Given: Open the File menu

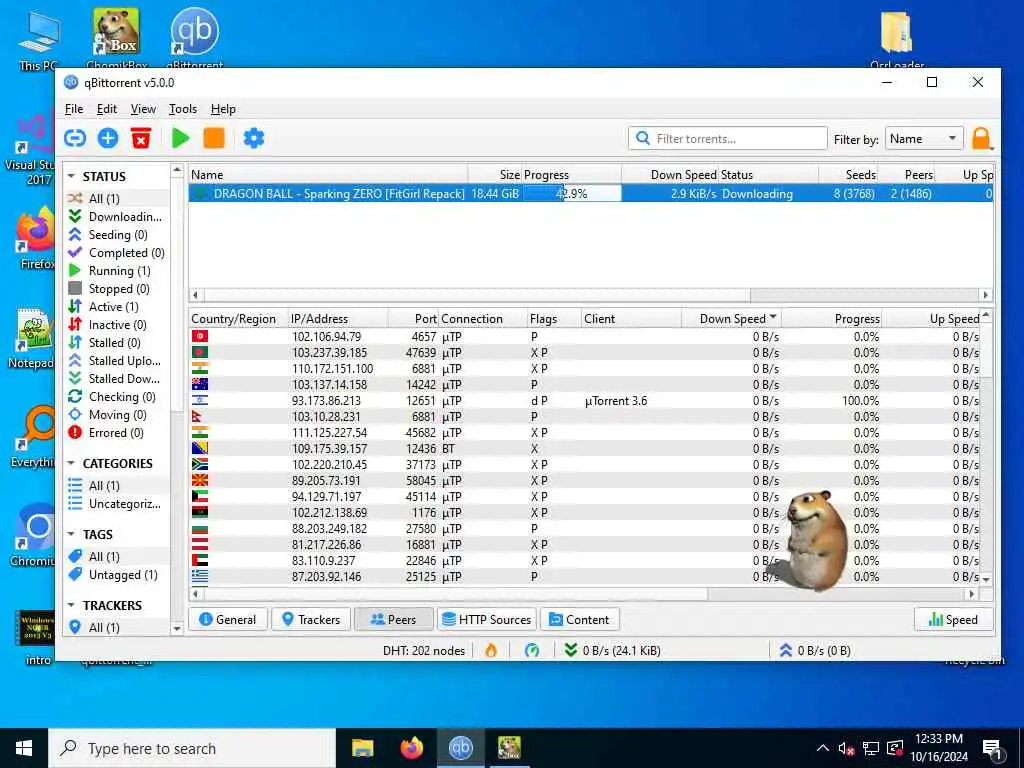Looking at the screenshot, I should (x=74, y=109).
